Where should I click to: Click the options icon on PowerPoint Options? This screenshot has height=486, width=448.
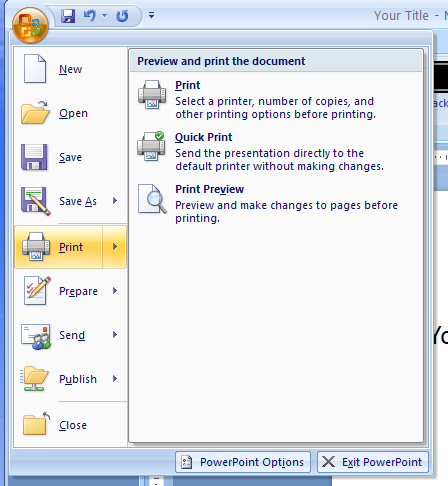tap(187, 462)
